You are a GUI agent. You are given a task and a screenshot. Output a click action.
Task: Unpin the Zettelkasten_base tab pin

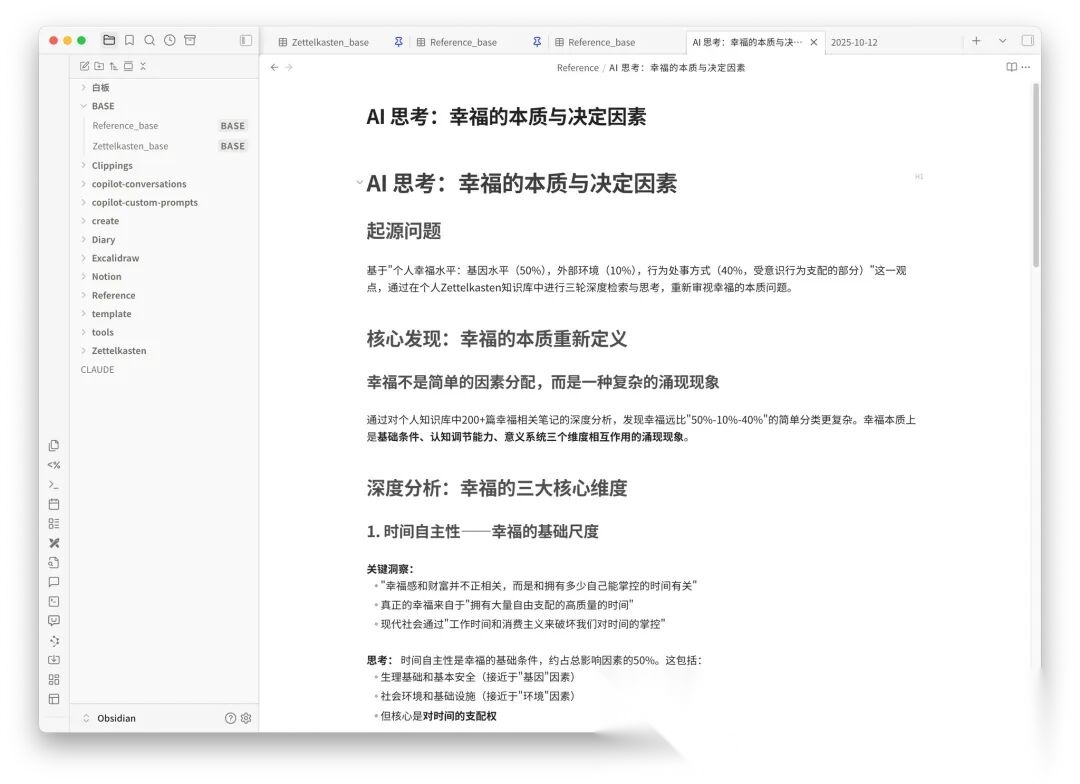(398, 42)
